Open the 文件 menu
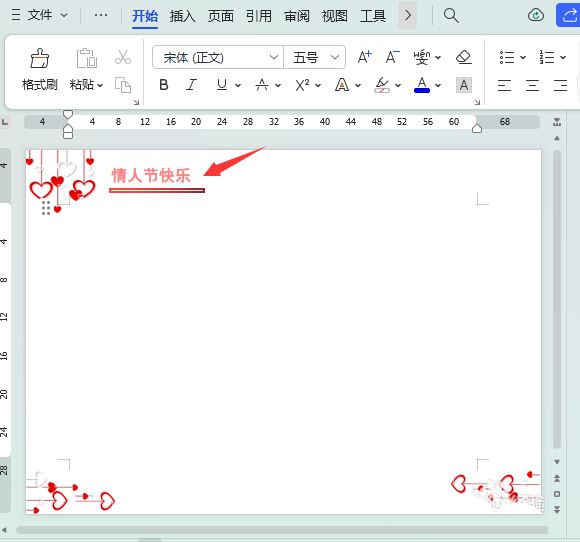This screenshot has height=542, width=580. coord(40,15)
